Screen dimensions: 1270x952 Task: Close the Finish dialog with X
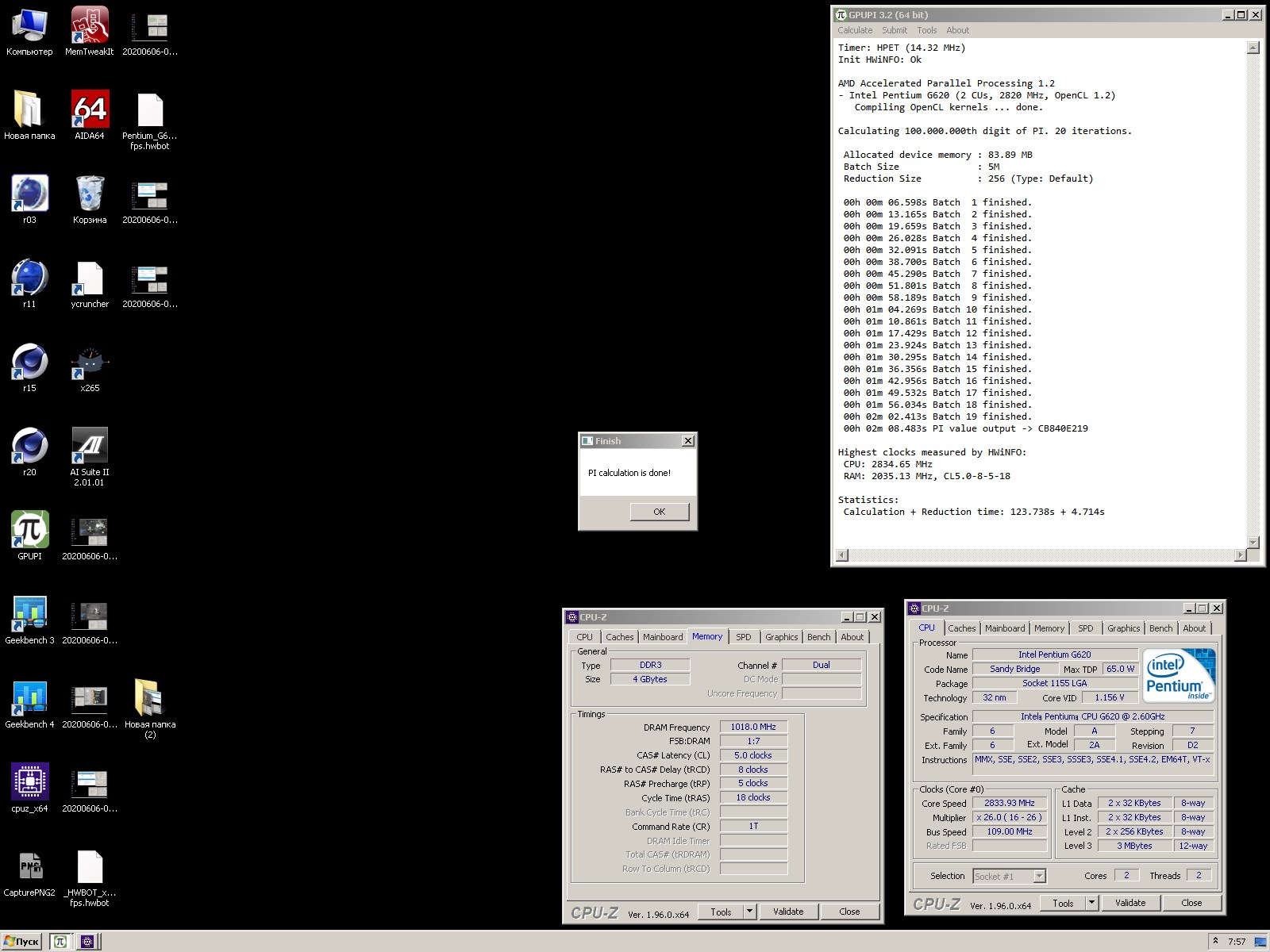coord(688,441)
